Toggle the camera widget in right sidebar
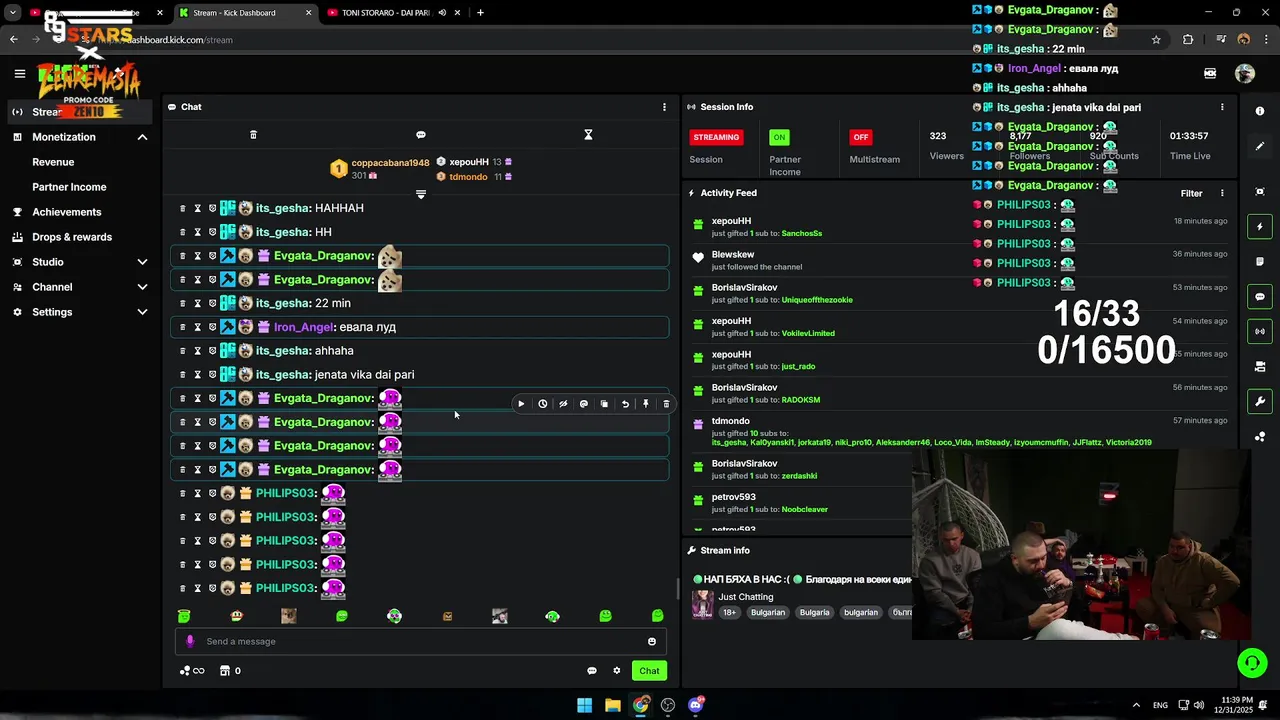The height and width of the screenshot is (720, 1280). pyautogui.click(x=1260, y=367)
